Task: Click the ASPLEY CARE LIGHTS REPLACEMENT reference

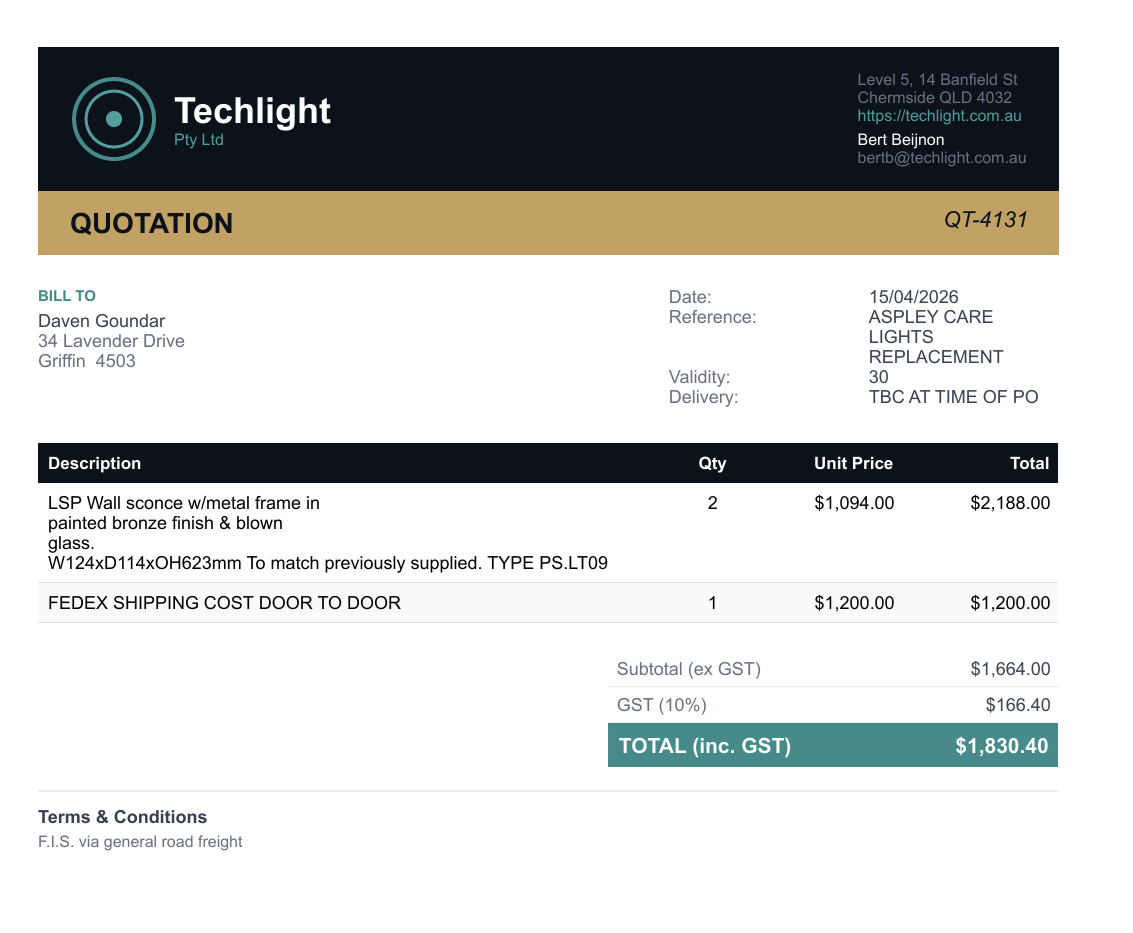Action: point(936,337)
